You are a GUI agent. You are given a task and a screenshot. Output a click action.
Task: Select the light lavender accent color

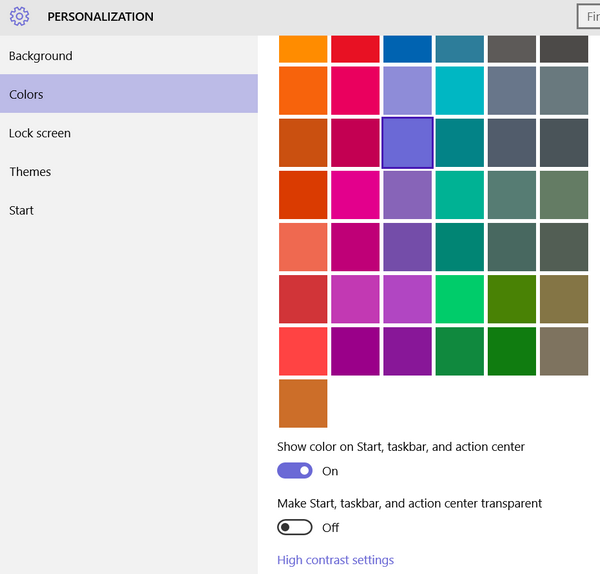[x=408, y=91]
